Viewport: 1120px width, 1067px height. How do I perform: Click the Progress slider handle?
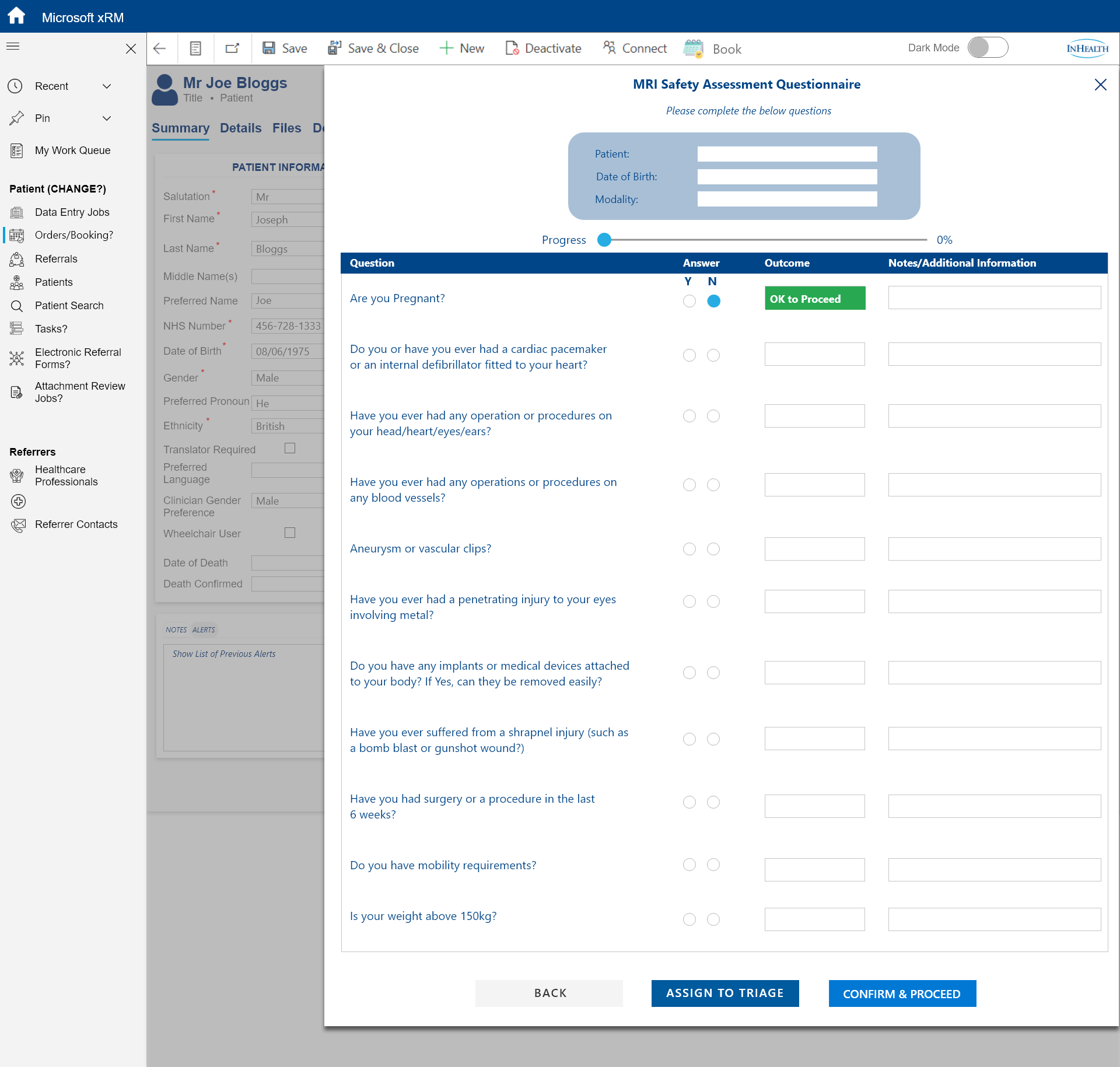(604, 240)
